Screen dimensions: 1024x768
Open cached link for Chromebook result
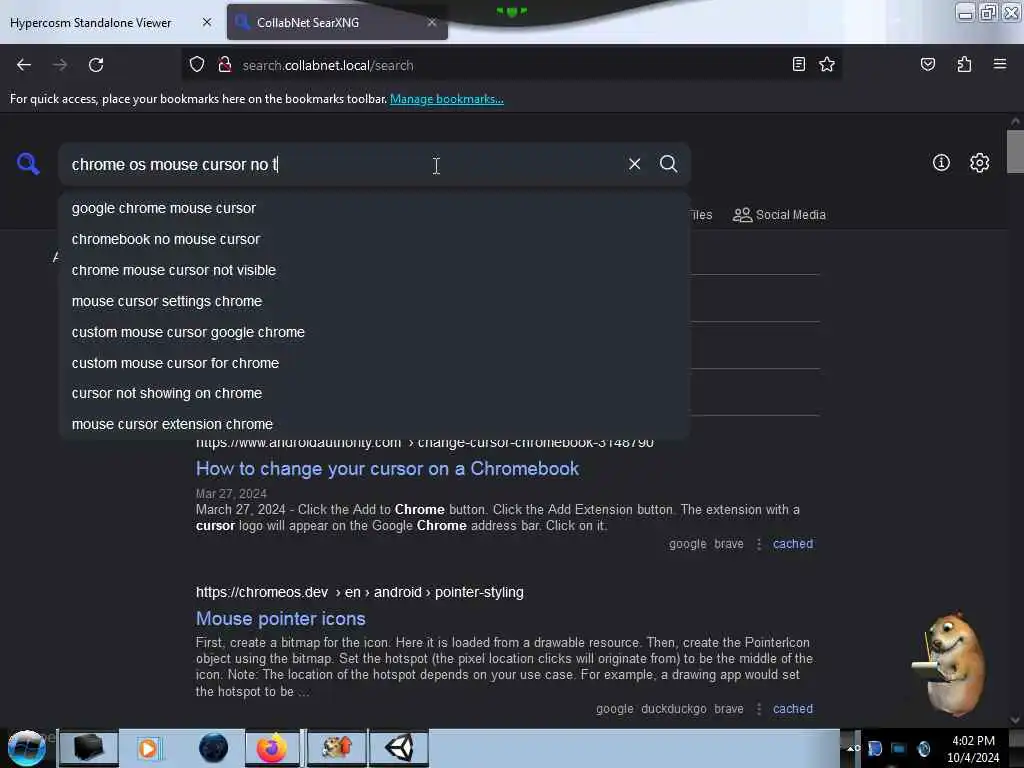(x=793, y=544)
